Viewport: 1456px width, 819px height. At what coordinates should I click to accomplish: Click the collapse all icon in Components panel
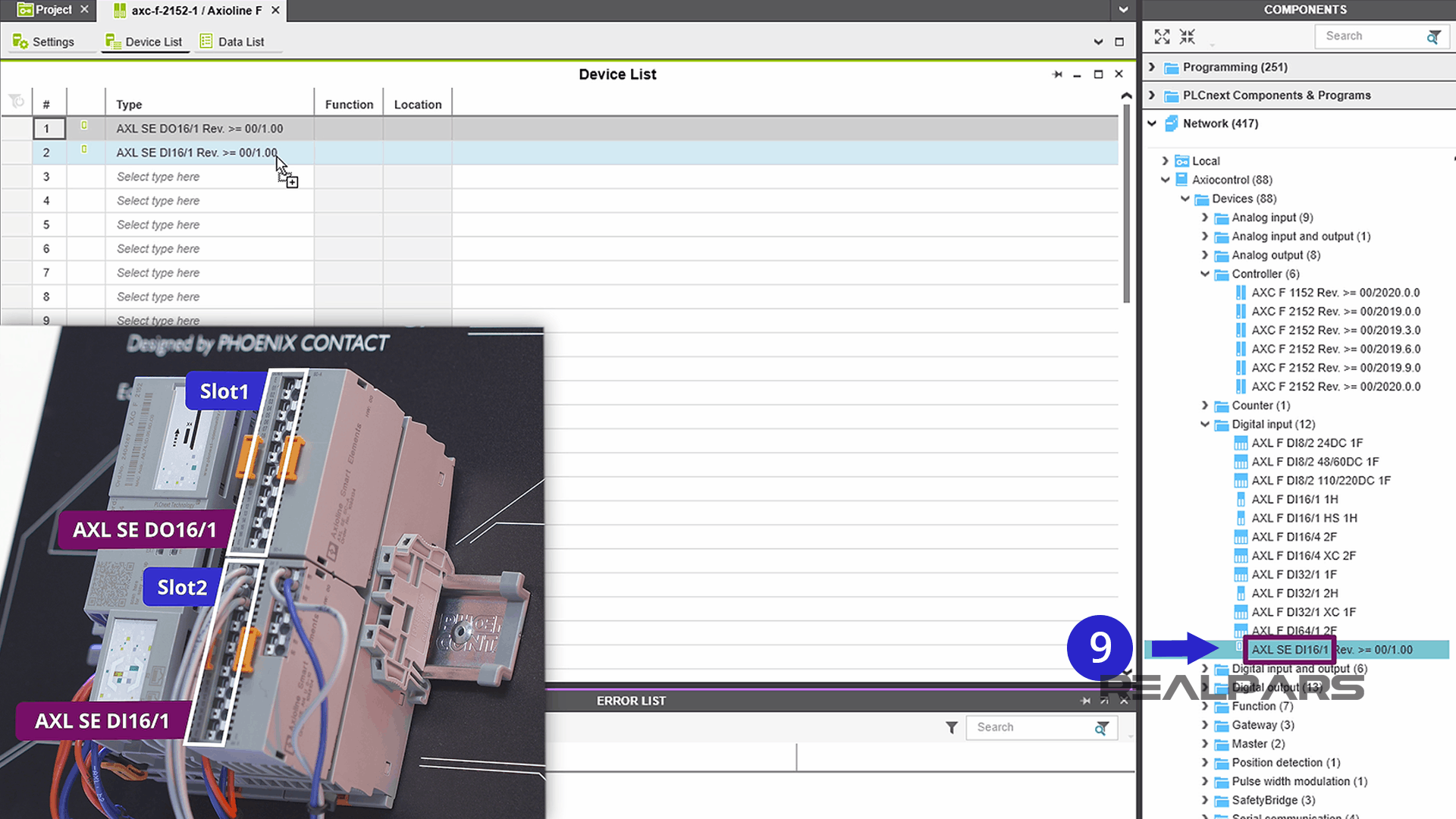coord(1187,36)
